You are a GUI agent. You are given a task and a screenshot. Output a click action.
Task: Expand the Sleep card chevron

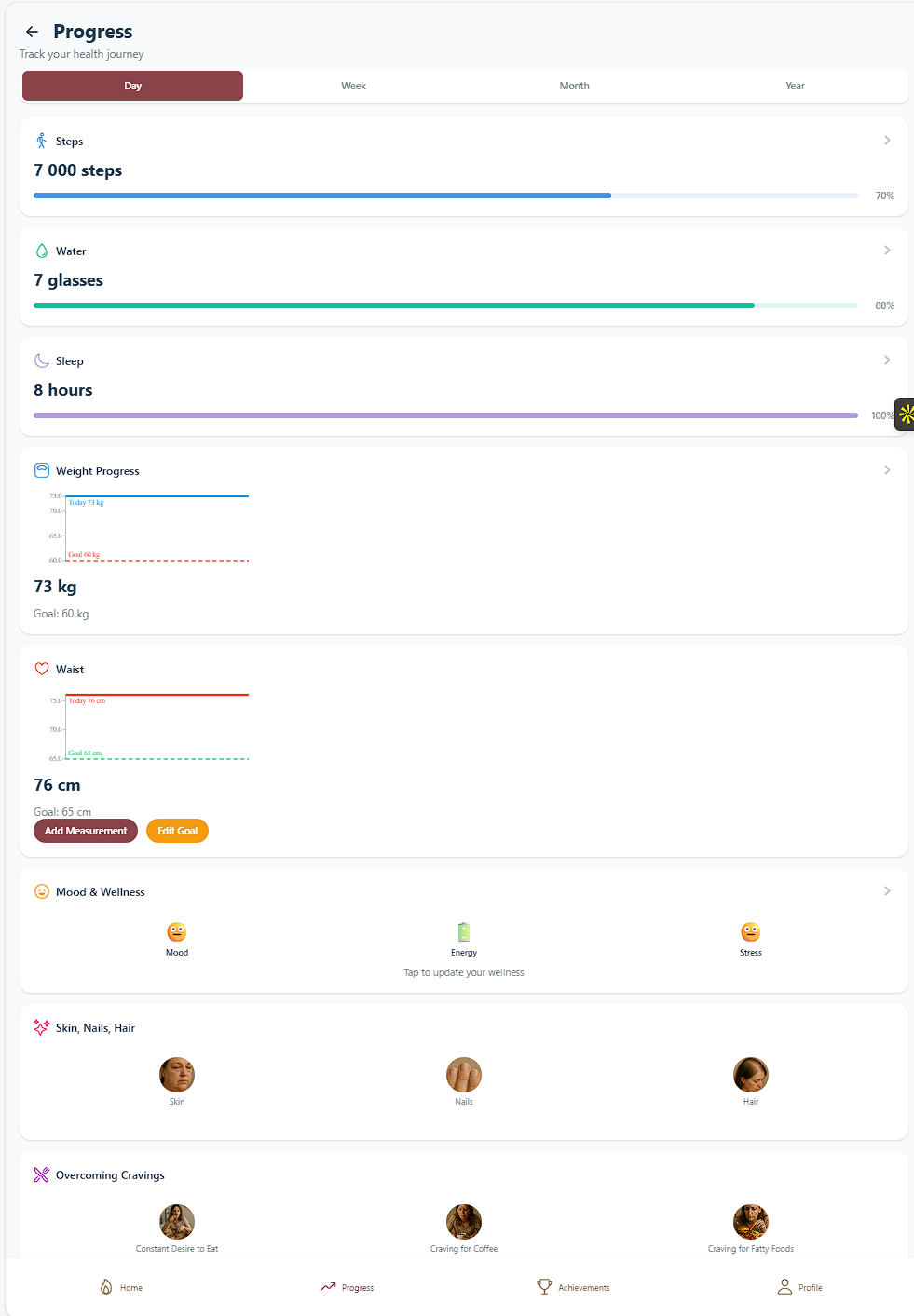(x=887, y=360)
